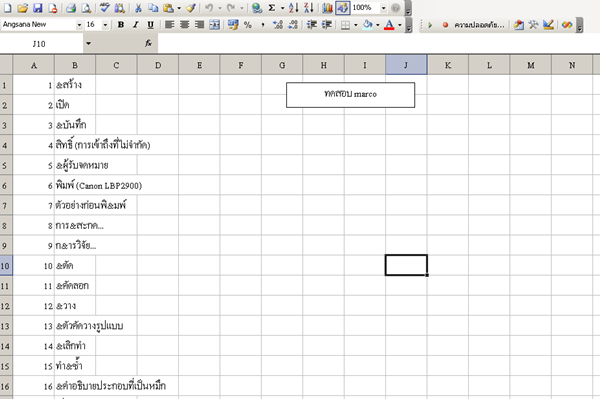The width and height of the screenshot is (600, 399).
Task: Select column J header
Action: 406,65
